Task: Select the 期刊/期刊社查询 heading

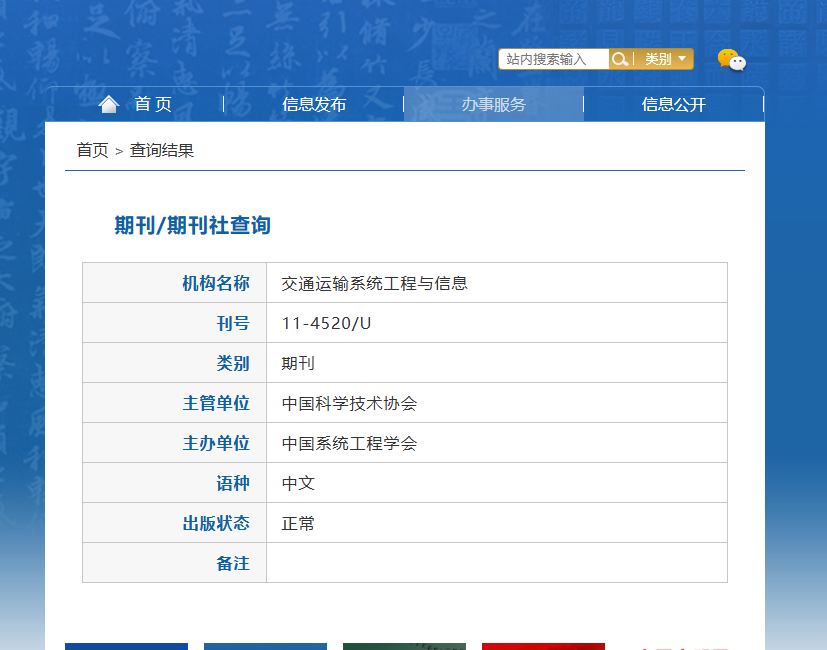Action: click(193, 225)
